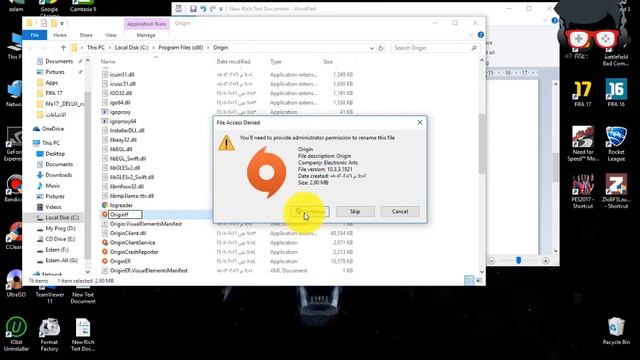This screenshot has width=640, height=360.
Task: Select Origin.VisualElementsManifest file
Action: tap(146, 224)
